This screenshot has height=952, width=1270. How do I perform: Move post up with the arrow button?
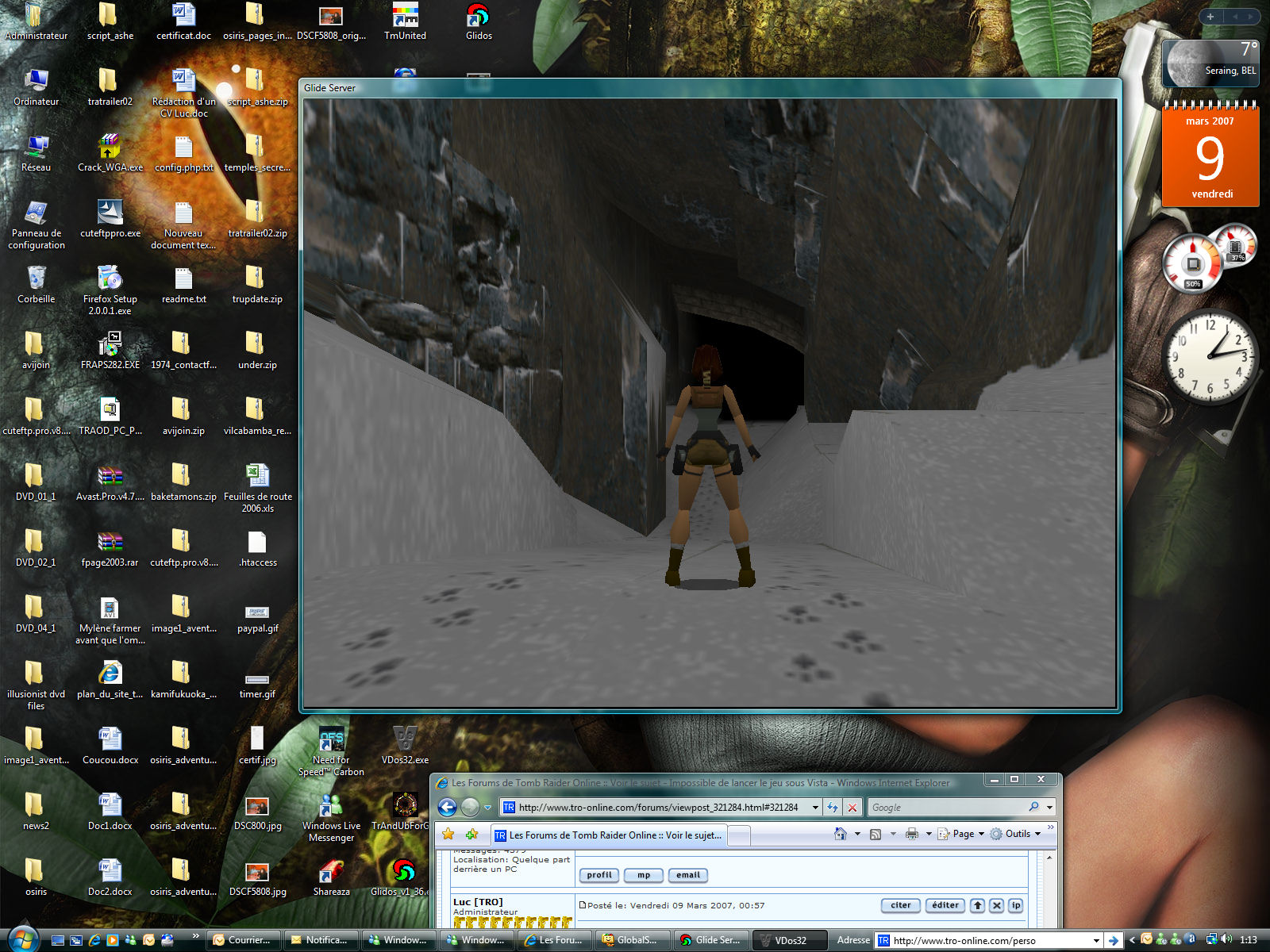pos(978,905)
